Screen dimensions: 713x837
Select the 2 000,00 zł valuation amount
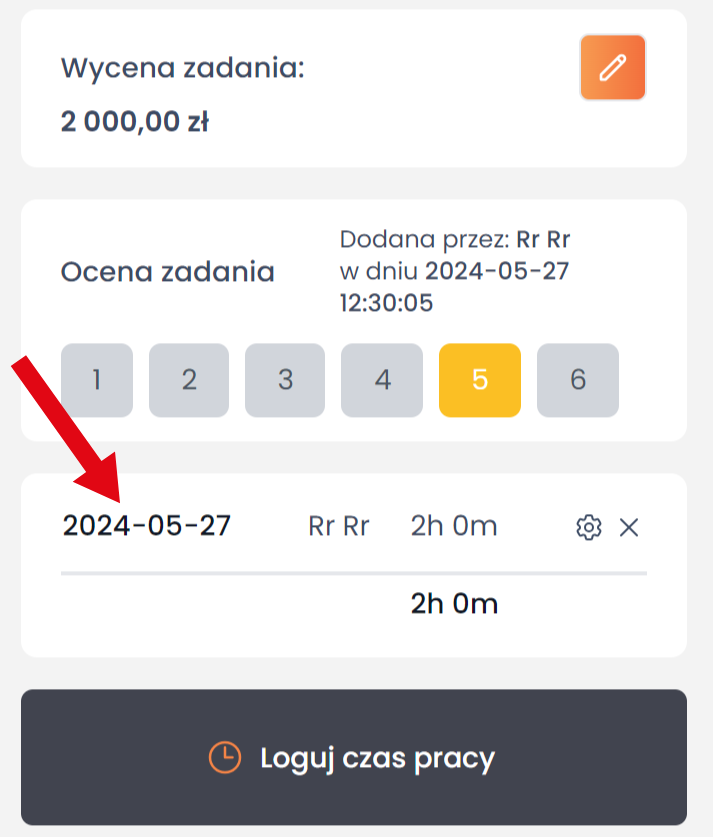click(134, 122)
